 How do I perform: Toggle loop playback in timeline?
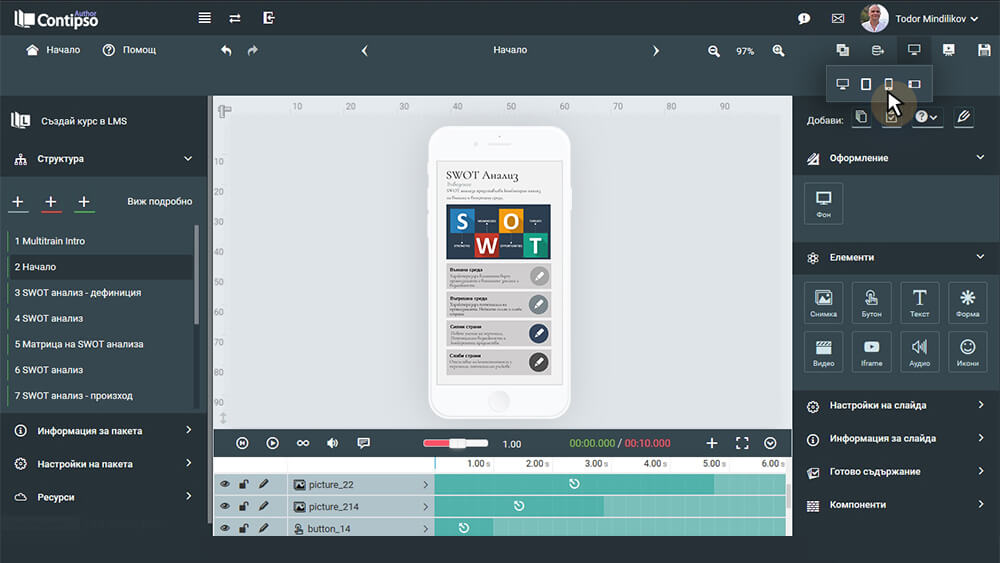point(303,443)
